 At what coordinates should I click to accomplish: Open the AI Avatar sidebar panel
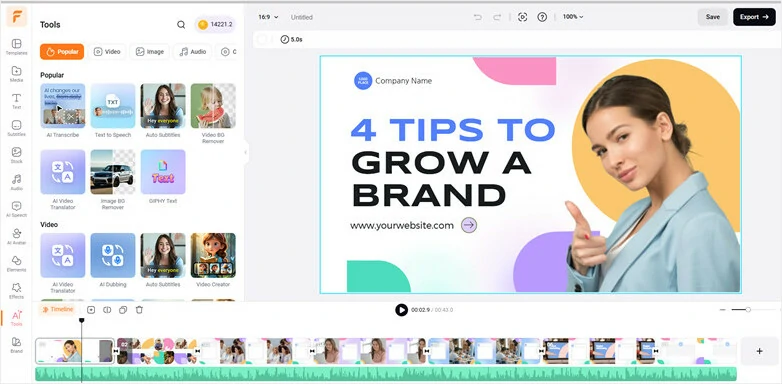tap(16, 236)
